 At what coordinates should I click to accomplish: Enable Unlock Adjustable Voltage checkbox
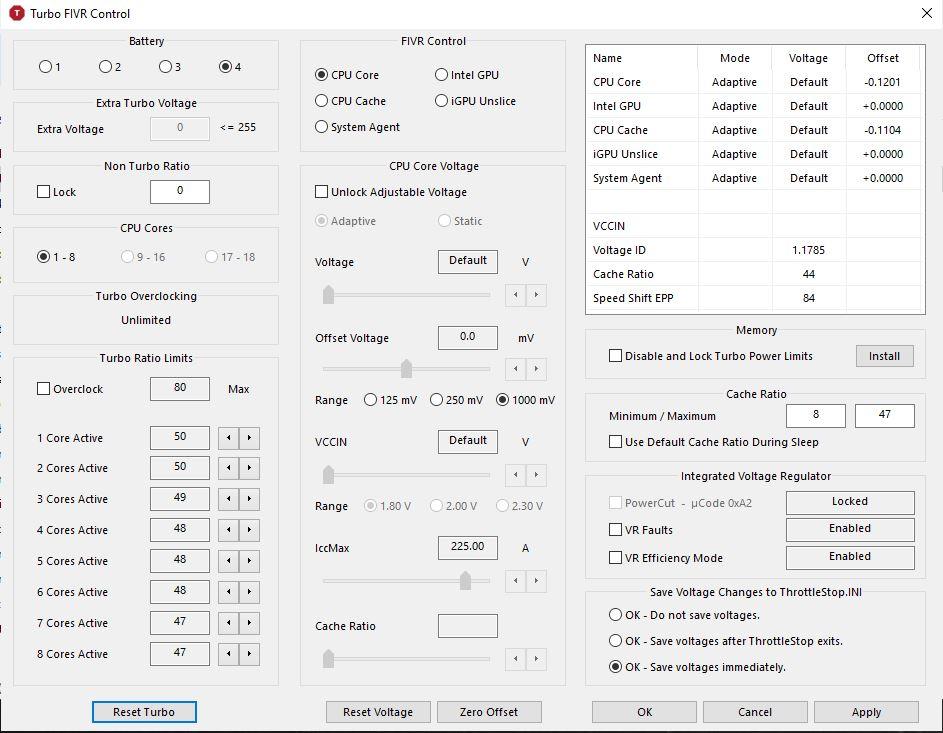tap(322, 192)
